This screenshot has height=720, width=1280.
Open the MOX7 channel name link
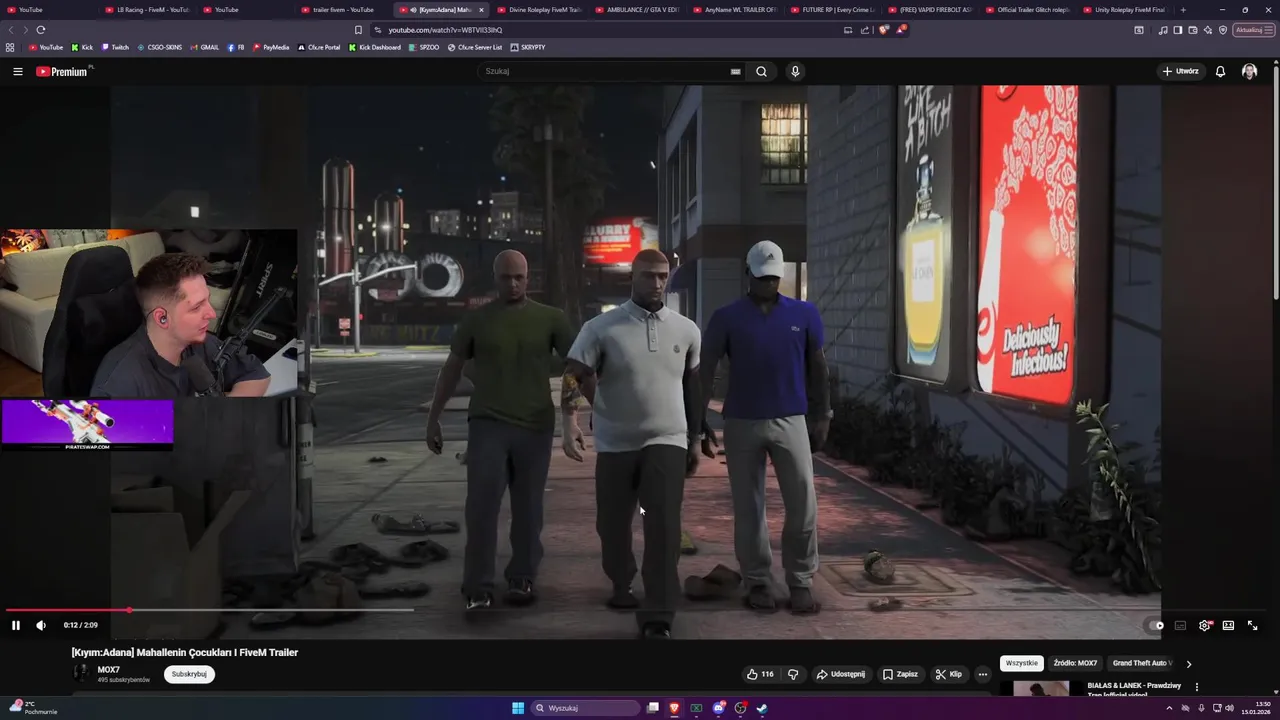click(108, 670)
